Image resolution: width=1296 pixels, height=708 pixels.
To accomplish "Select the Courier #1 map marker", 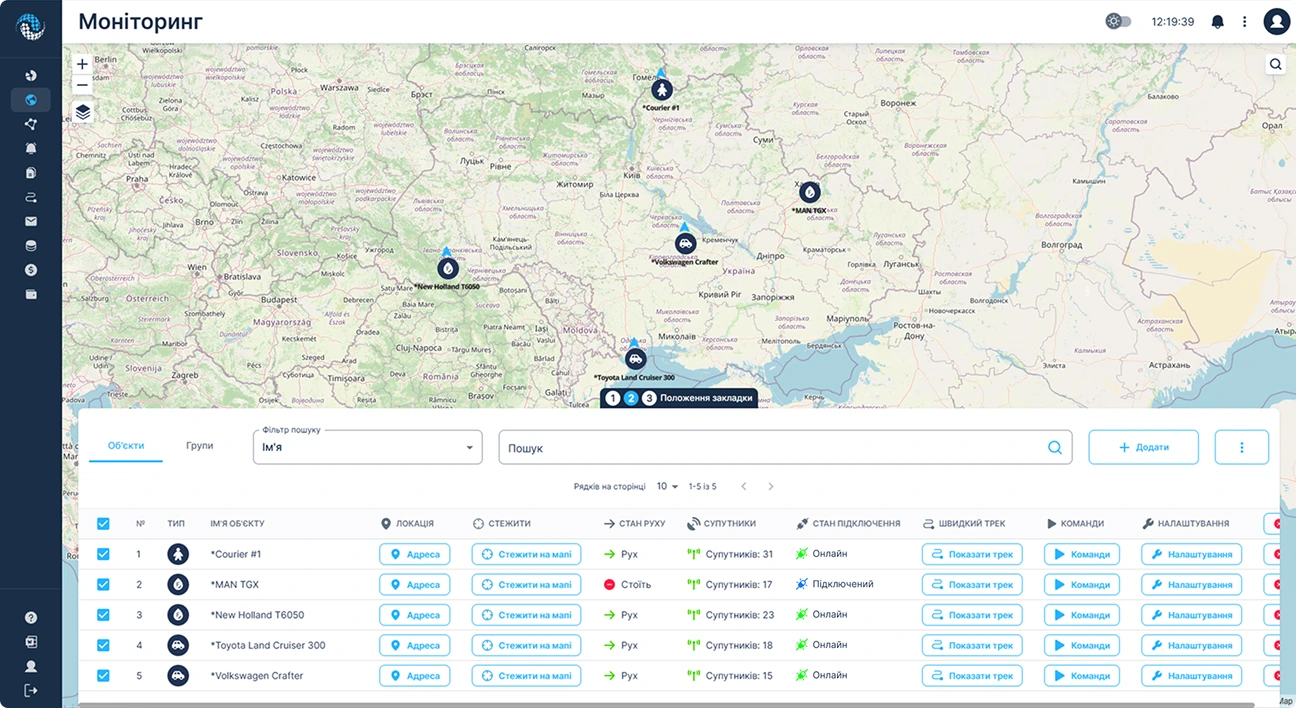I will (x=660, y=91).
